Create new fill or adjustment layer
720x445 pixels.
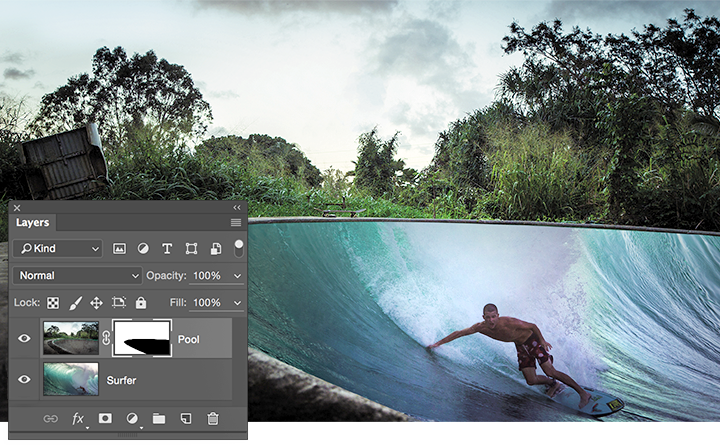coord(132,419)
